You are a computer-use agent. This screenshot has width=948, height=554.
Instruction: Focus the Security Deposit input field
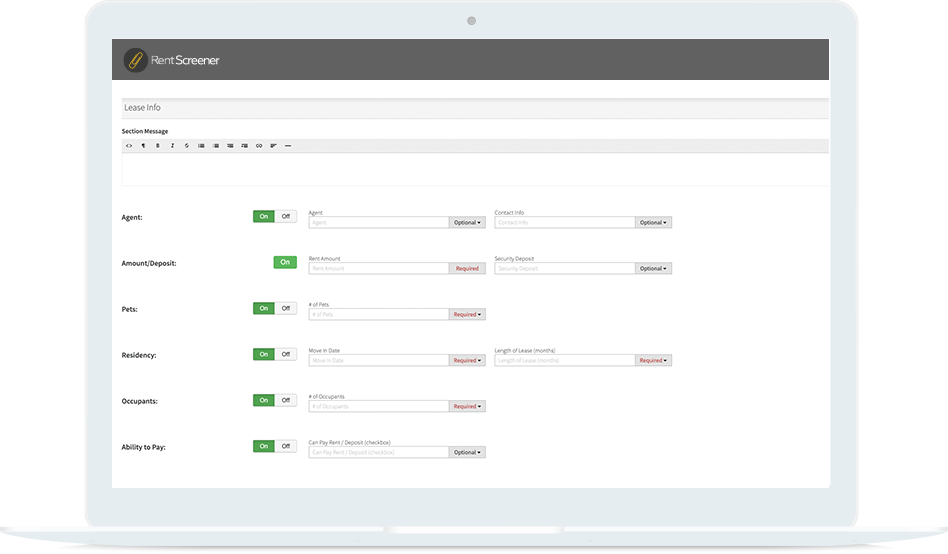[565, 269]
